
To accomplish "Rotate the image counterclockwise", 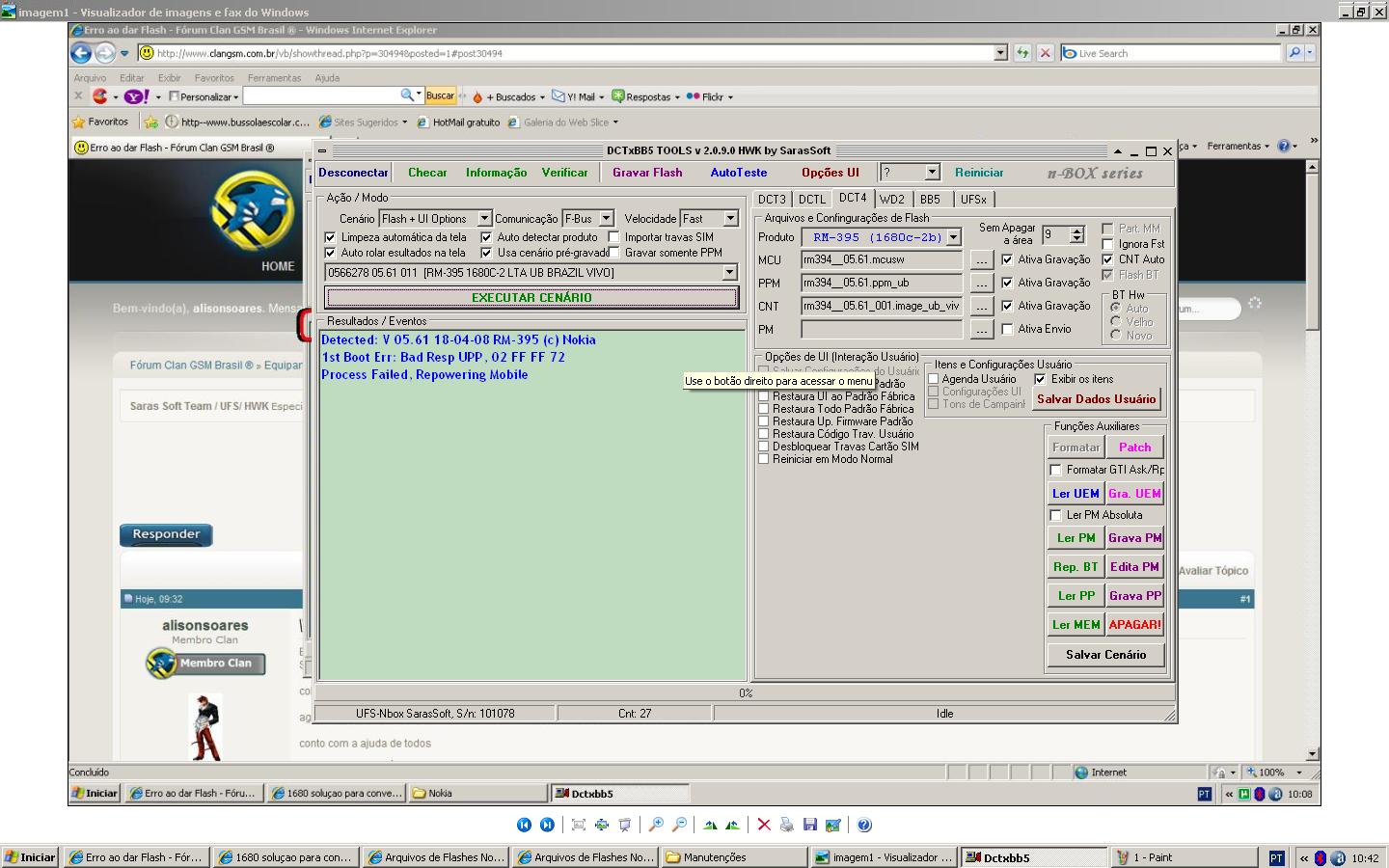I will click(733, 825).
